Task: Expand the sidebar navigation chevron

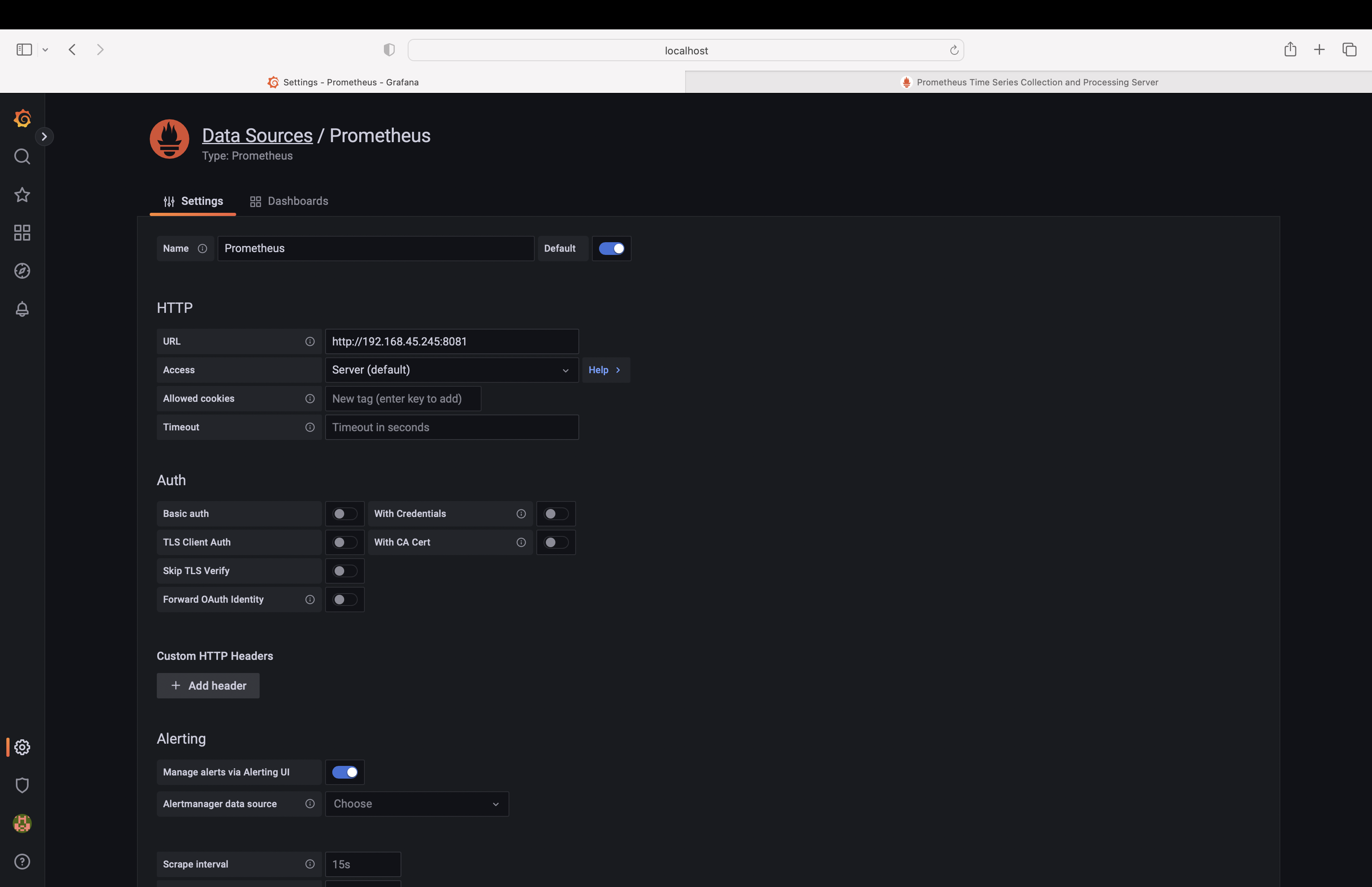Action: coord(44,137)
